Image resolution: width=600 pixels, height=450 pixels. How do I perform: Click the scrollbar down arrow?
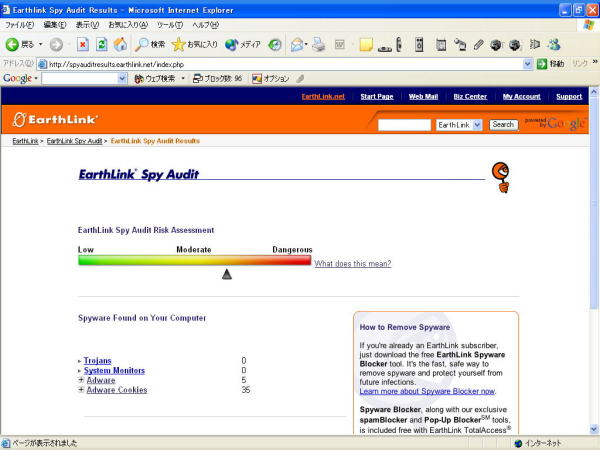pyautogui.click(x=594, y=429)
